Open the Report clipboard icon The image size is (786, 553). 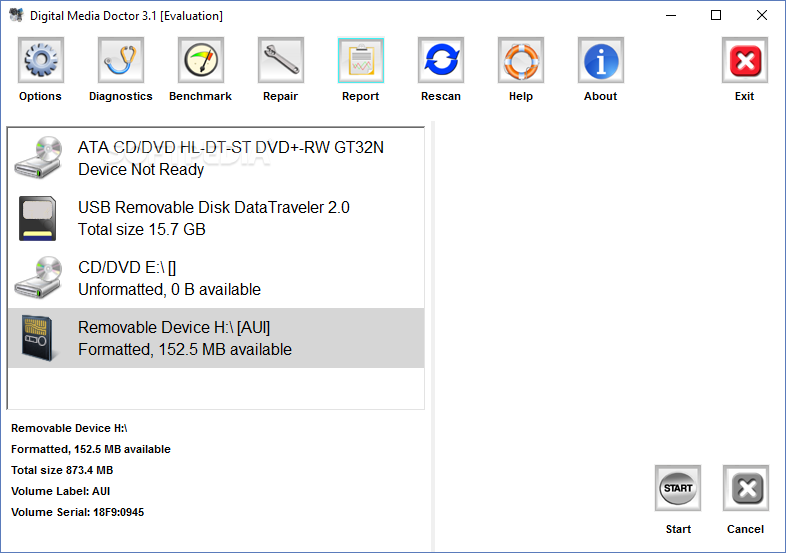point(361,60)
